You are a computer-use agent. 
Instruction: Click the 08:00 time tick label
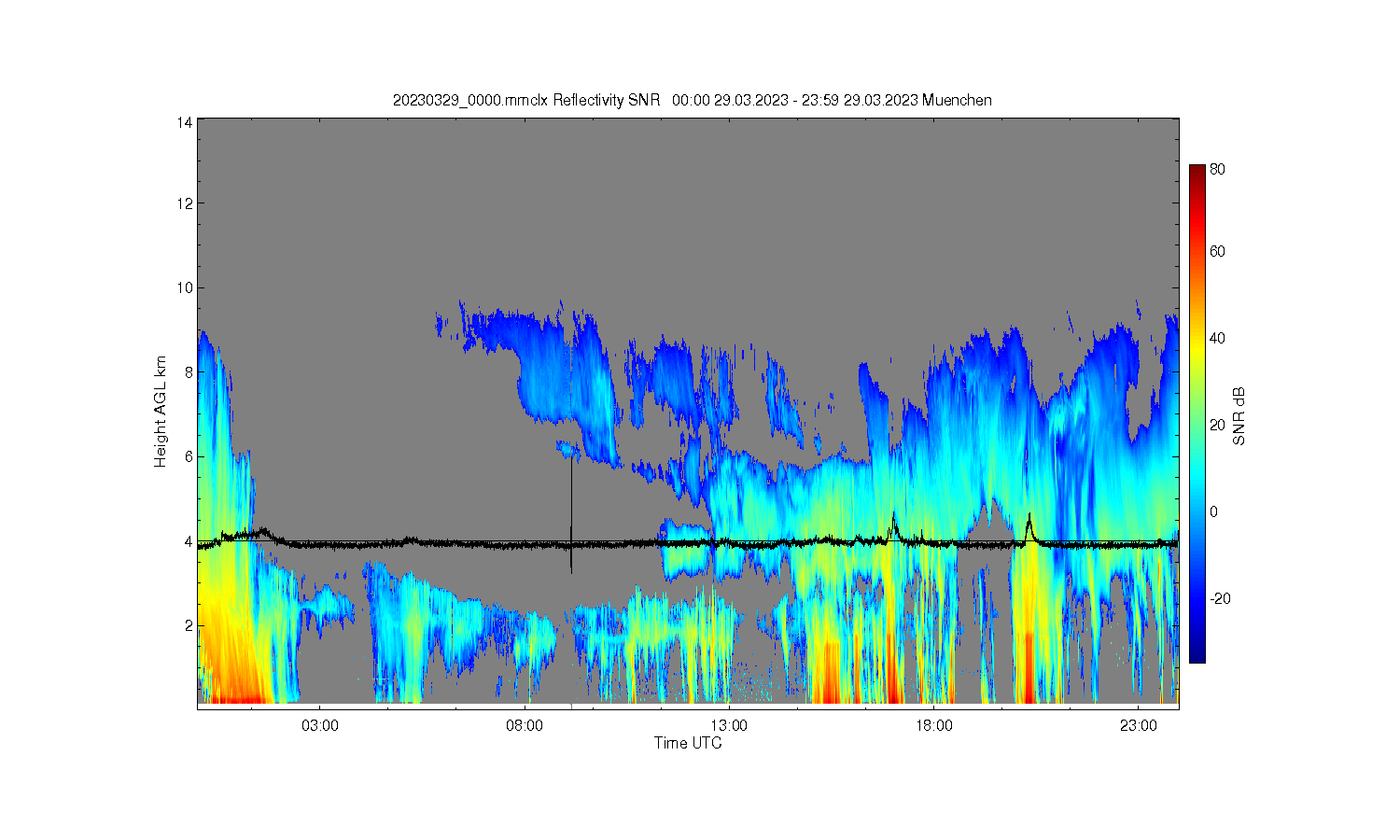525,725
